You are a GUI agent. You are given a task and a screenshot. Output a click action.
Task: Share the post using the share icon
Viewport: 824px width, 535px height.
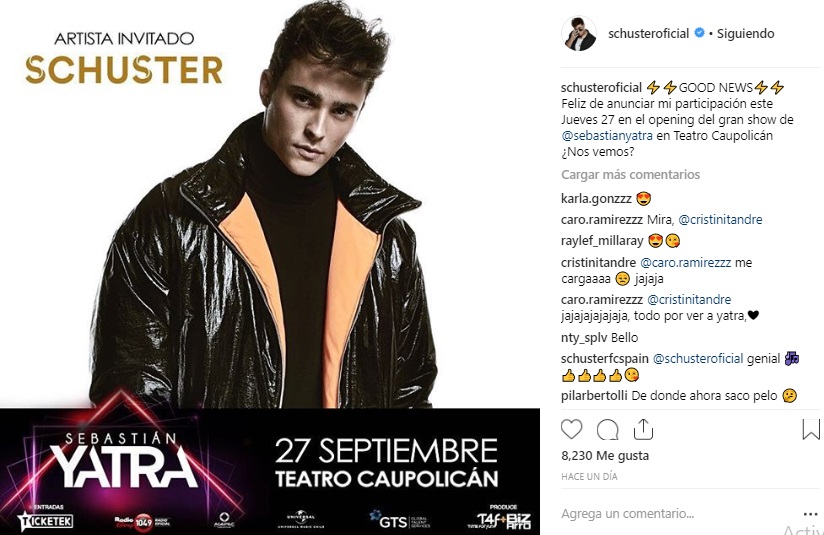coord(643,429)
